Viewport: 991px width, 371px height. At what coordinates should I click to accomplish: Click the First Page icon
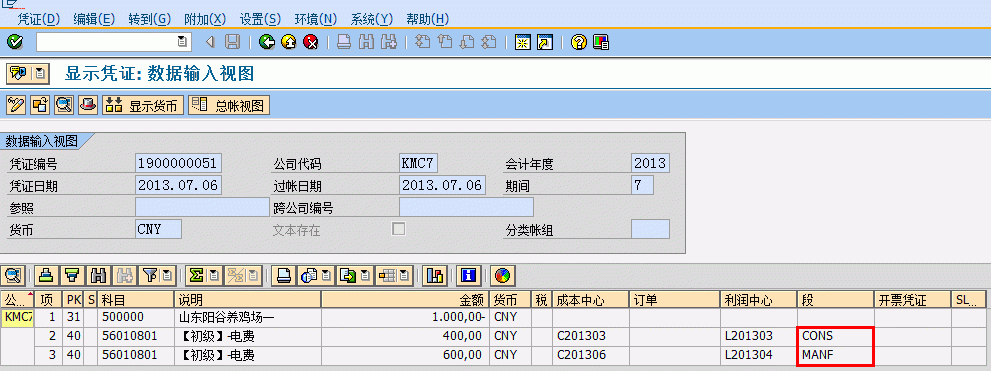[422, 42]
